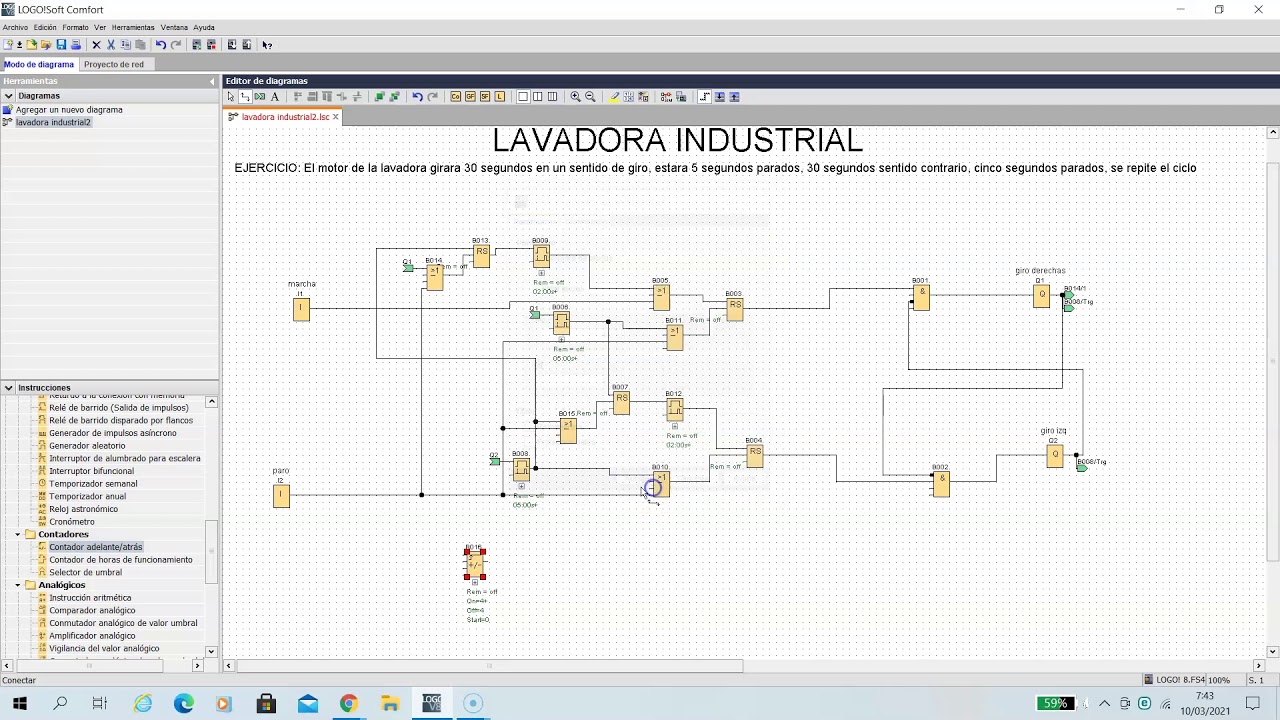Screen dimensions: 1280x720
Task: Stop LOGO! with the red module icon
Action: (x=211, y=45)
